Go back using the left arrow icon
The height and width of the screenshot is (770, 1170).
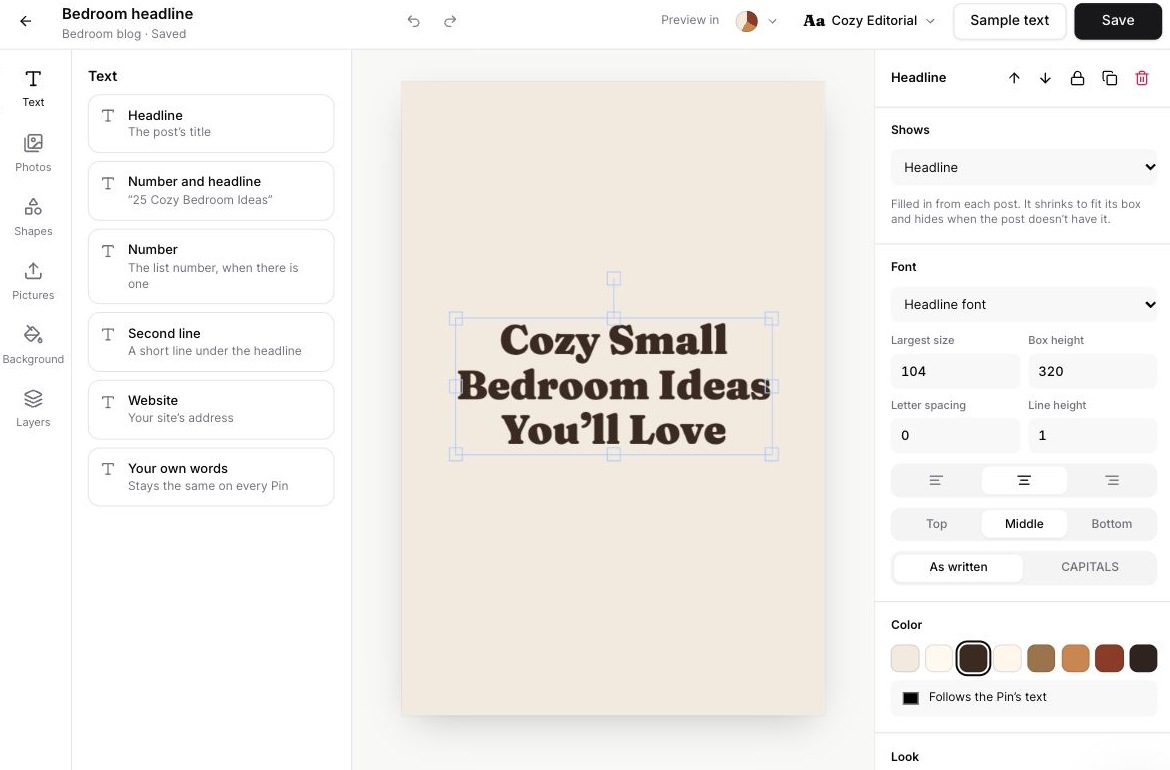[x=25, y=21]
